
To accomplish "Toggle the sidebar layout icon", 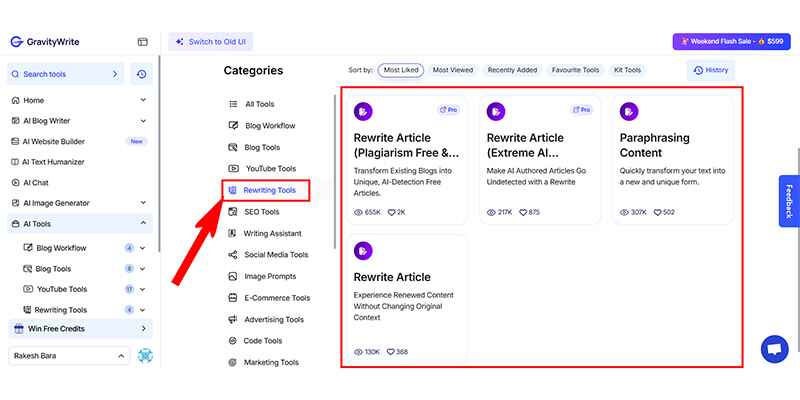I will tap(142, 42).
